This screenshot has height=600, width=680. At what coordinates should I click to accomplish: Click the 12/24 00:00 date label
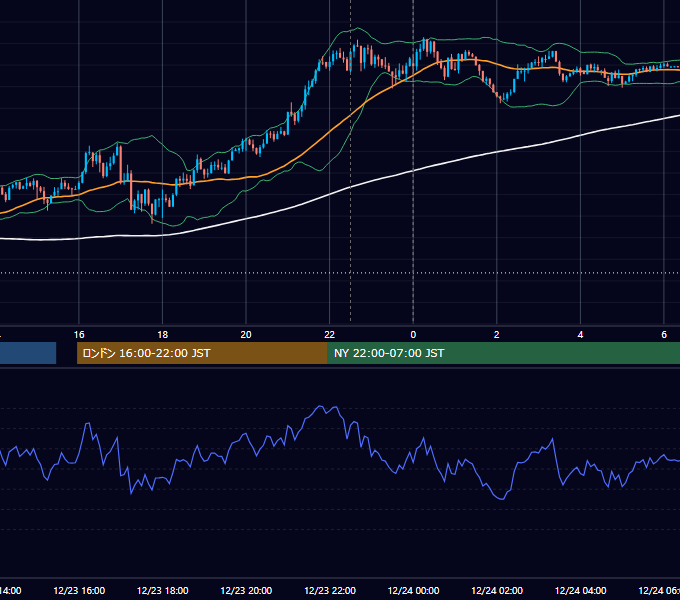[x=413, y=590]
